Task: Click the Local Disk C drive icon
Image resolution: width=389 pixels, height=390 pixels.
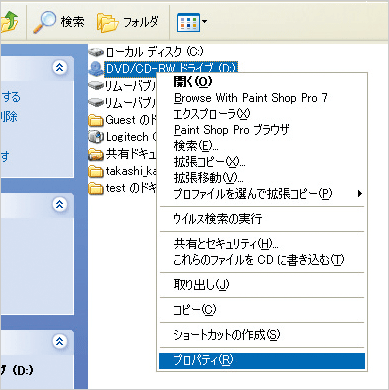Action: (96, 52)
